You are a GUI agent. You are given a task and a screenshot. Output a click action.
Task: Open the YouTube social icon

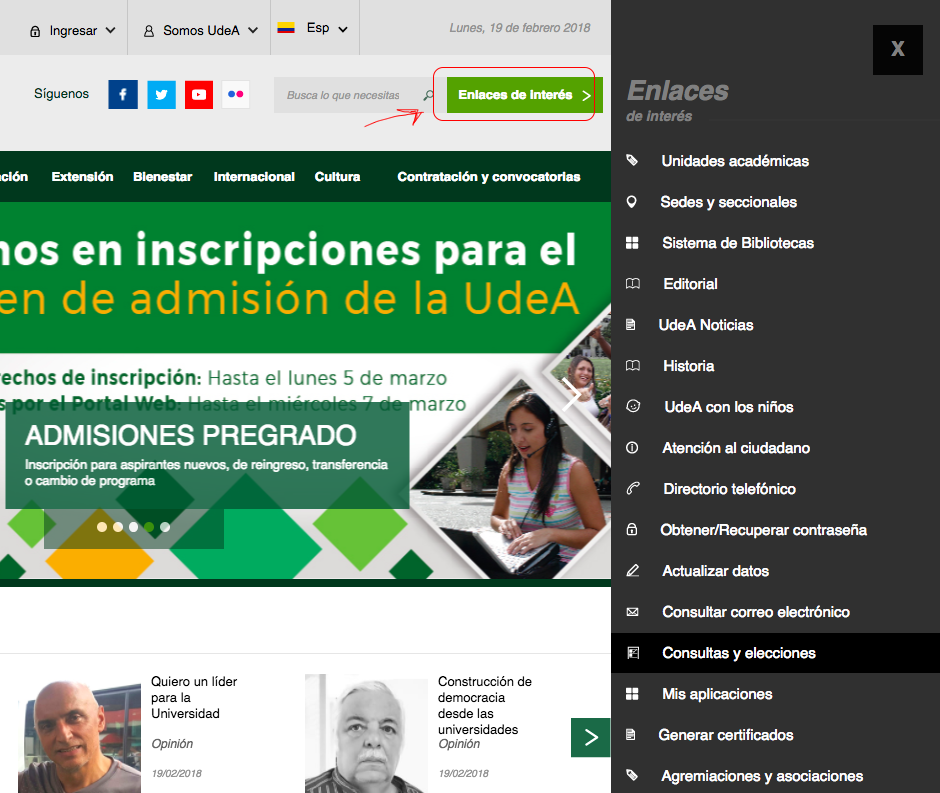(199, 95)
